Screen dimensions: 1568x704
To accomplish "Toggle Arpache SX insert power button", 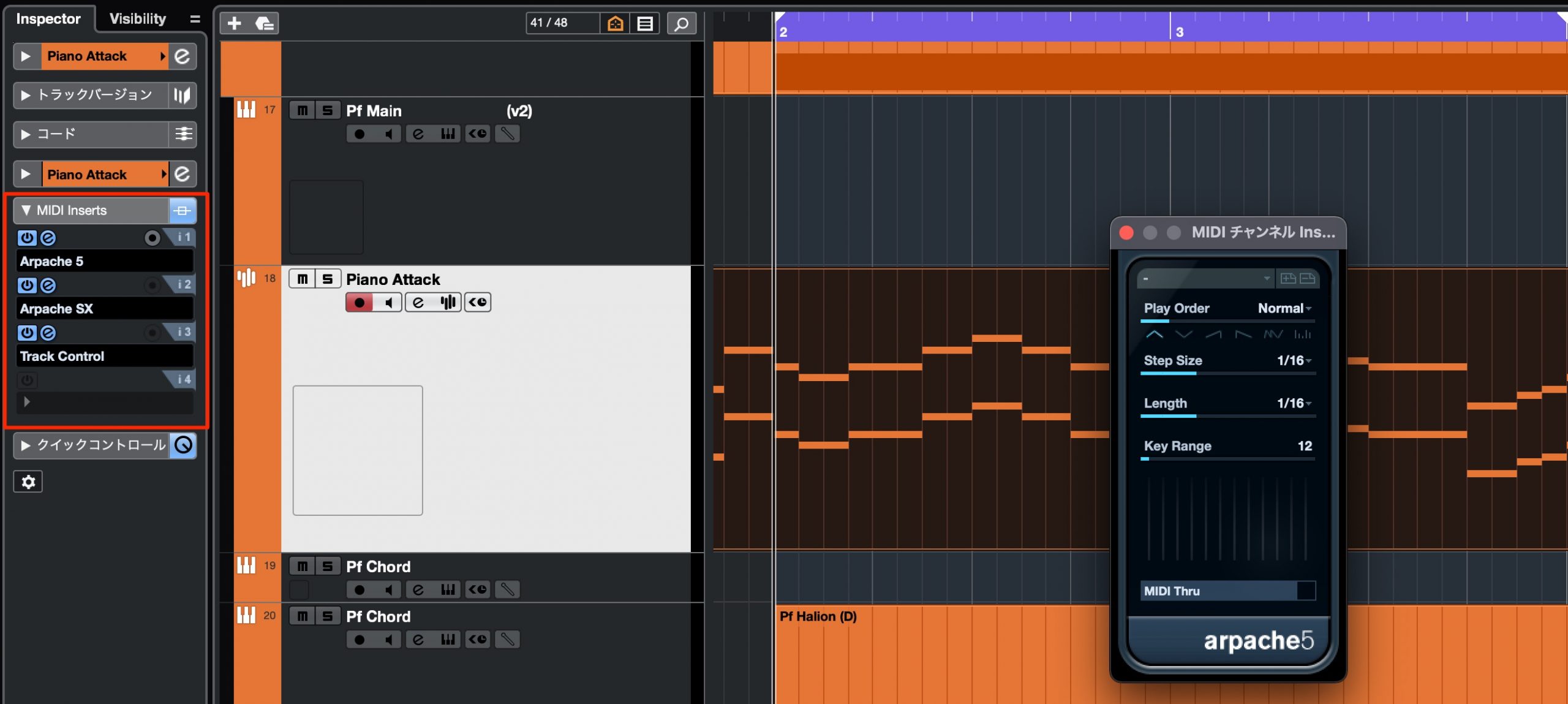I will coord(27,285).
